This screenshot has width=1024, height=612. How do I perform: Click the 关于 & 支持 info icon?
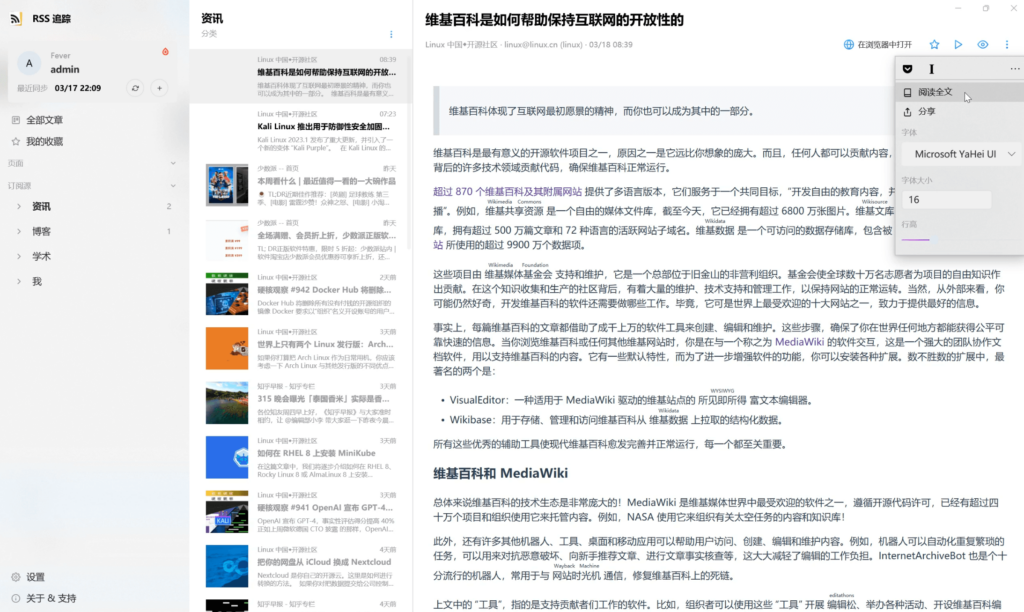click(x=16, y=598)
